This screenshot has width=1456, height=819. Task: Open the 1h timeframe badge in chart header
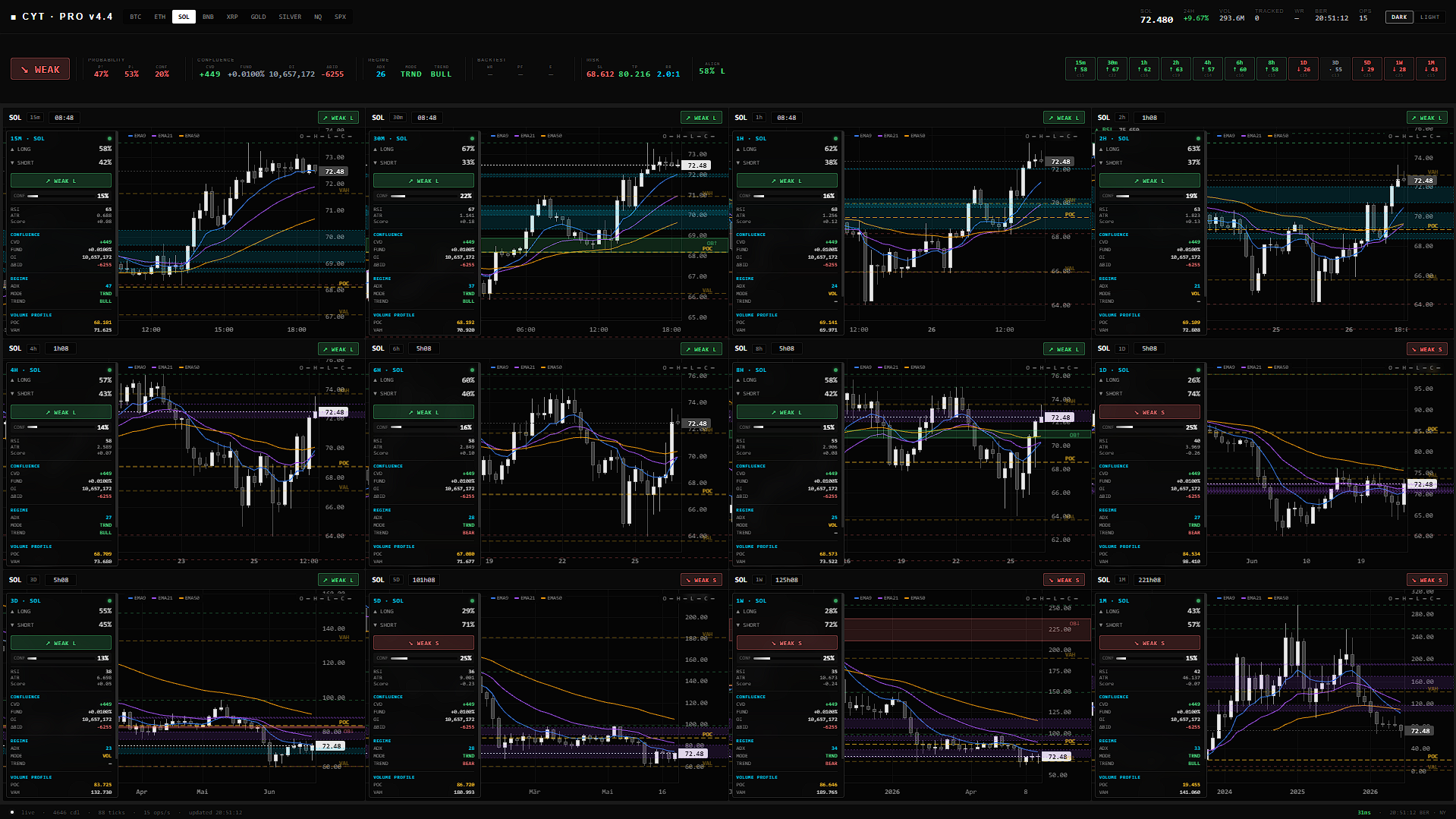pyautogui.click(x=759, y=118)
